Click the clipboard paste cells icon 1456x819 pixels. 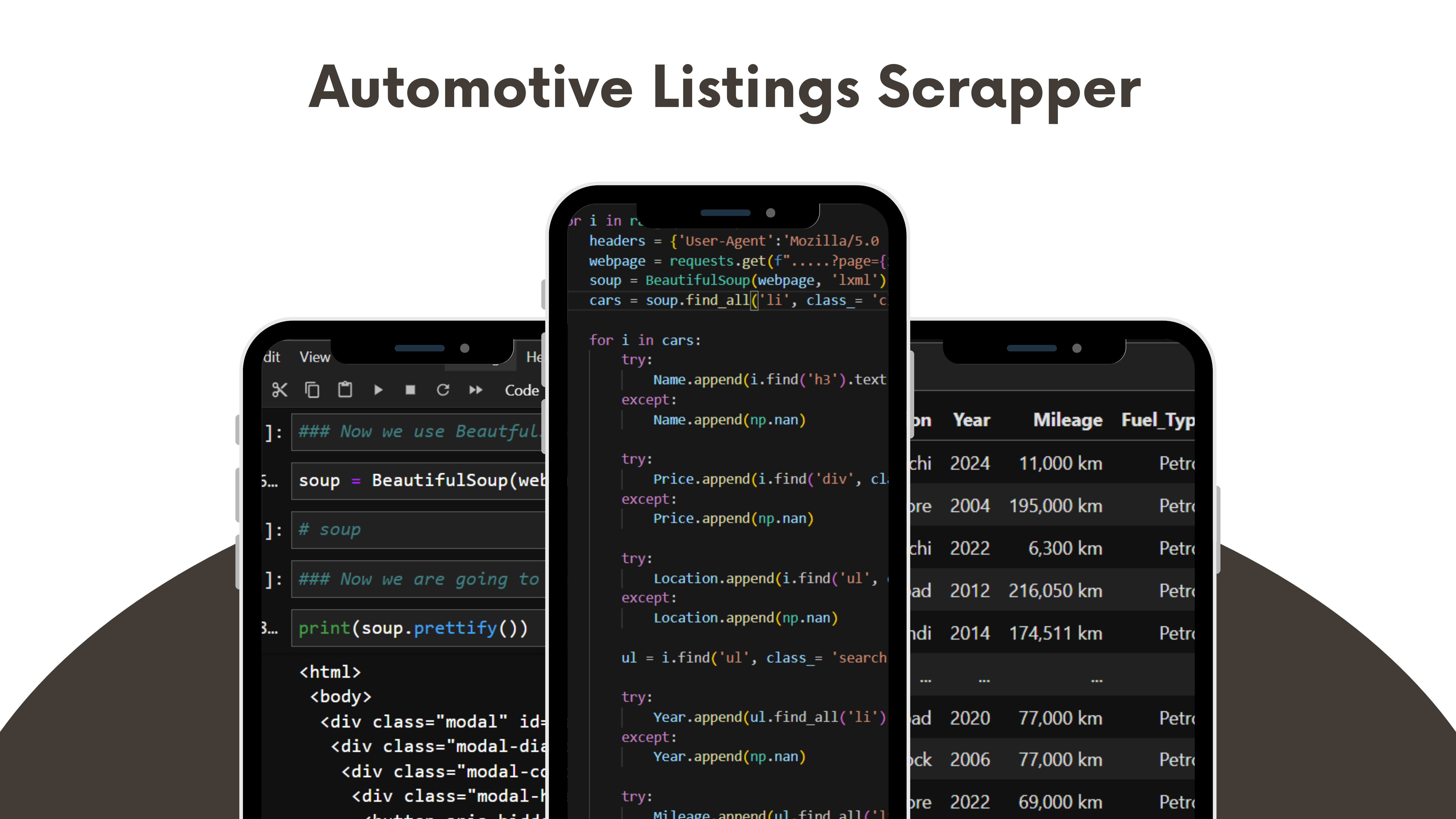click(345, 390)
